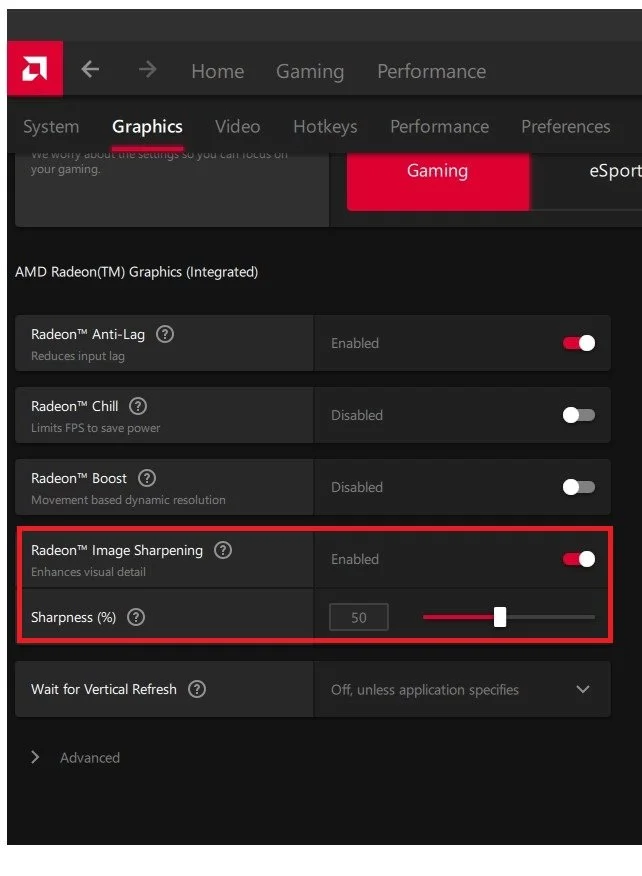Enable Radeon Boost toggle
642x876 pixels.
click(x=579, y=487)
